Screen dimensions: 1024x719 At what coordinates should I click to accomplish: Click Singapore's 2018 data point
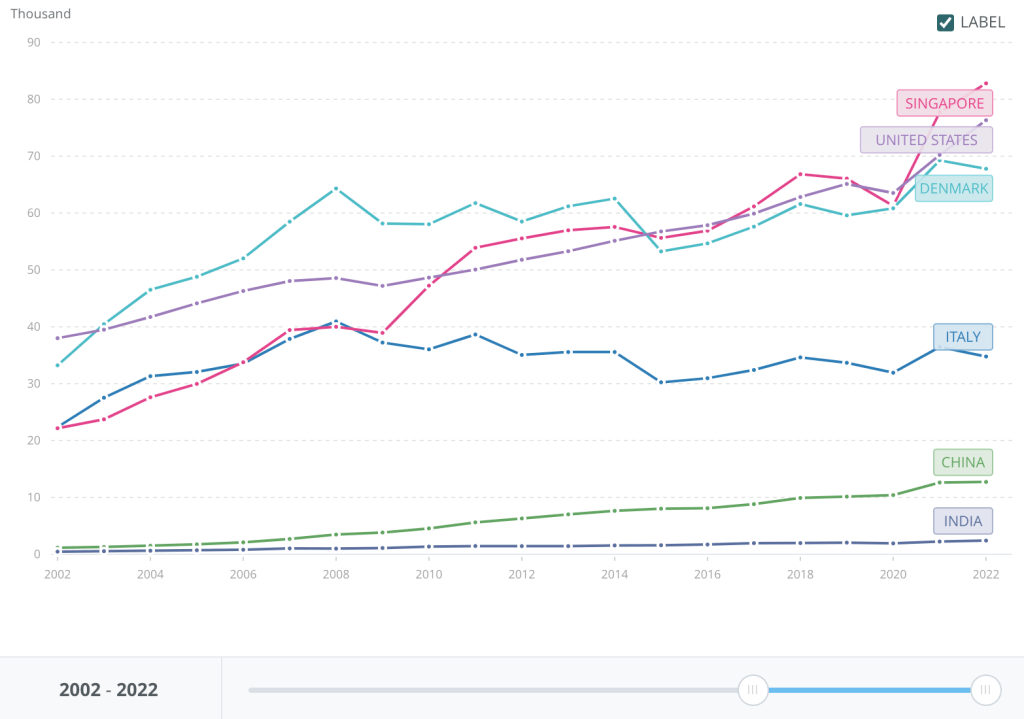point(800,174)
